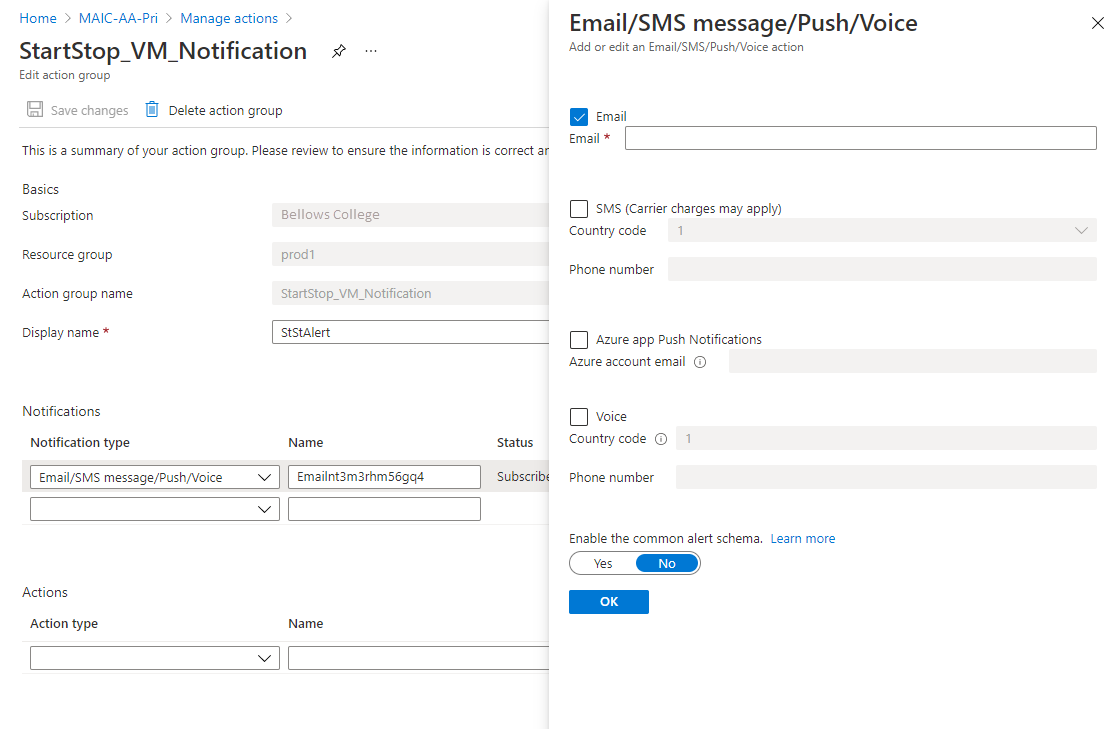Navigate to Home via breadcrumb

37,18
